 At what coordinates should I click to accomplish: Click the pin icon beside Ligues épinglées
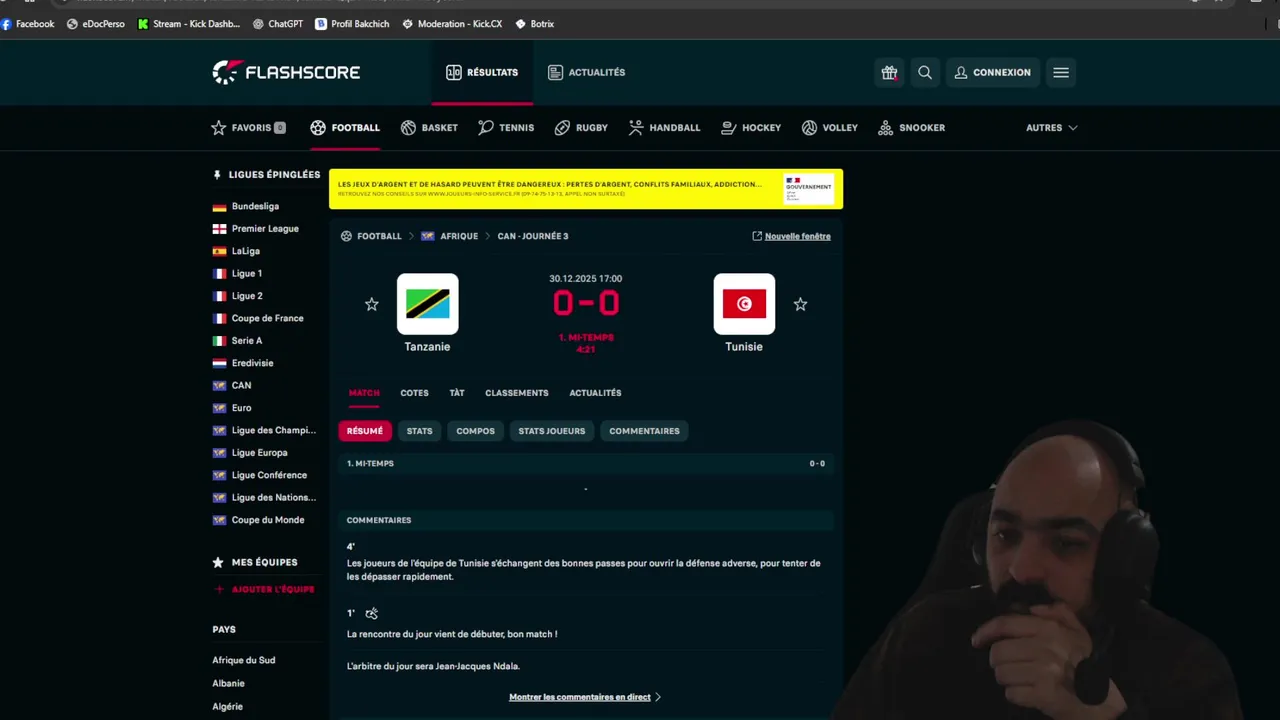tap(217, 175)
